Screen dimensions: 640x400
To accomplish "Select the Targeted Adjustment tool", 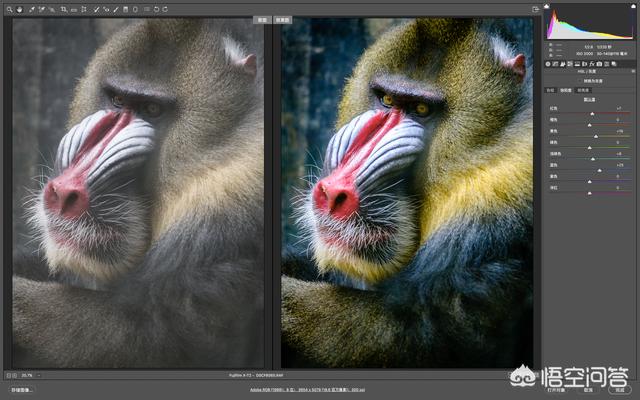I will tap(52, 9).
